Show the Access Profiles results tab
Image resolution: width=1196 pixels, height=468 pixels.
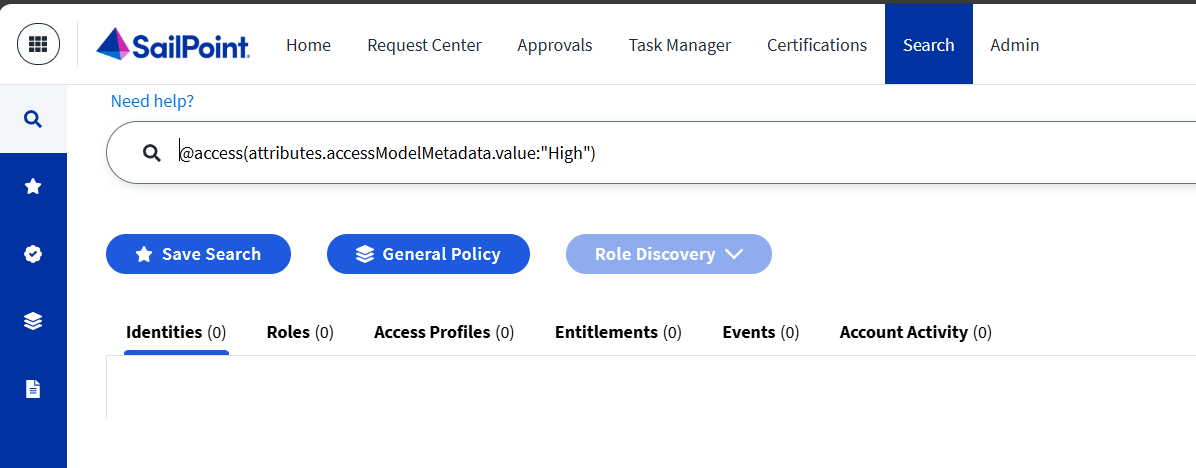[x=444, y=332]
